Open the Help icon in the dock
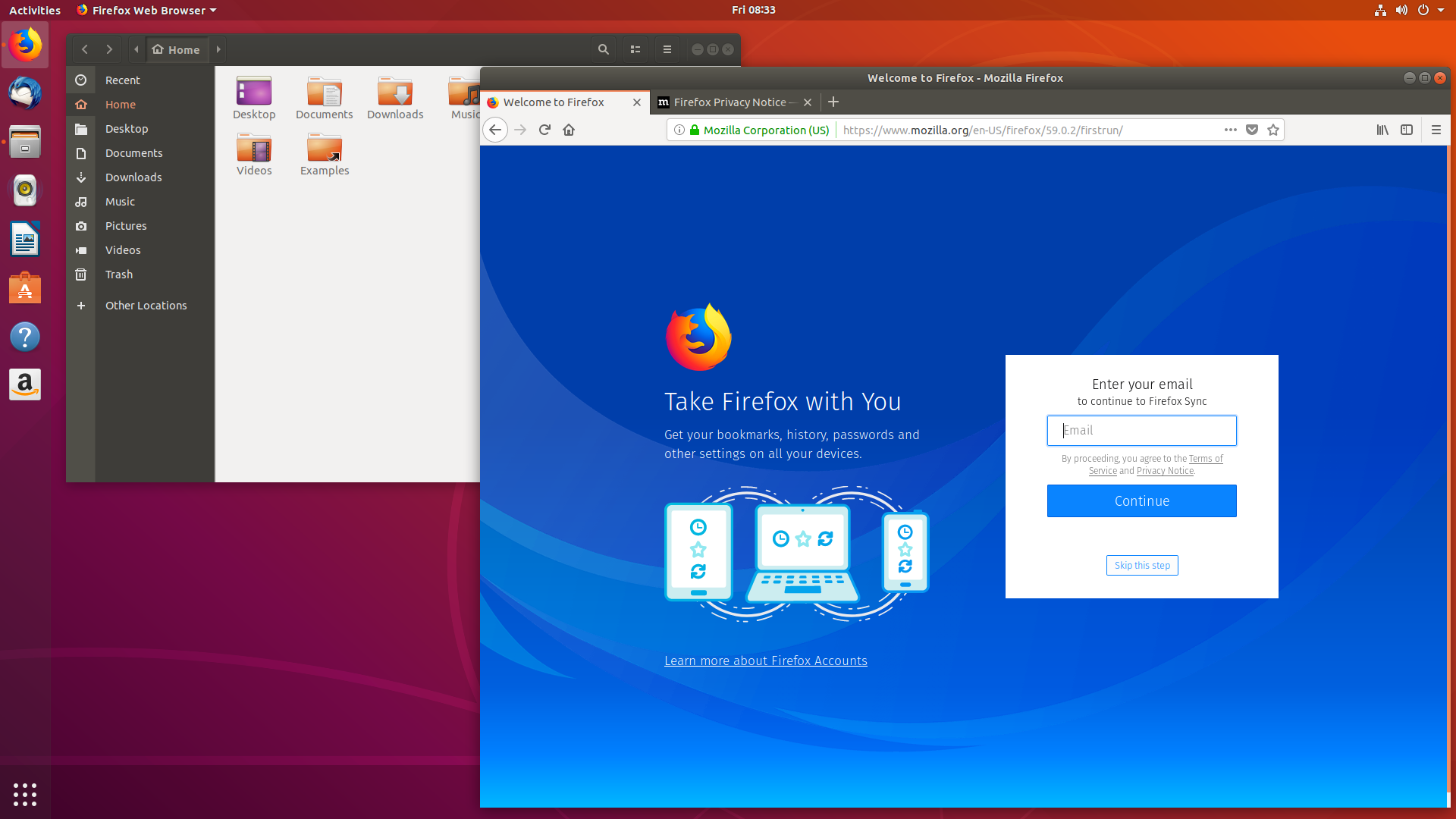 coord(25,337)
